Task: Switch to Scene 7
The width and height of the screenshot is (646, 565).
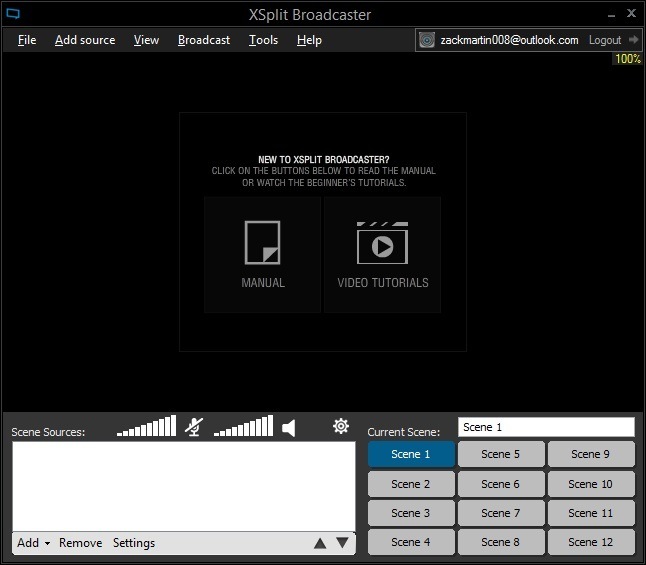Action: coord(501,513)
